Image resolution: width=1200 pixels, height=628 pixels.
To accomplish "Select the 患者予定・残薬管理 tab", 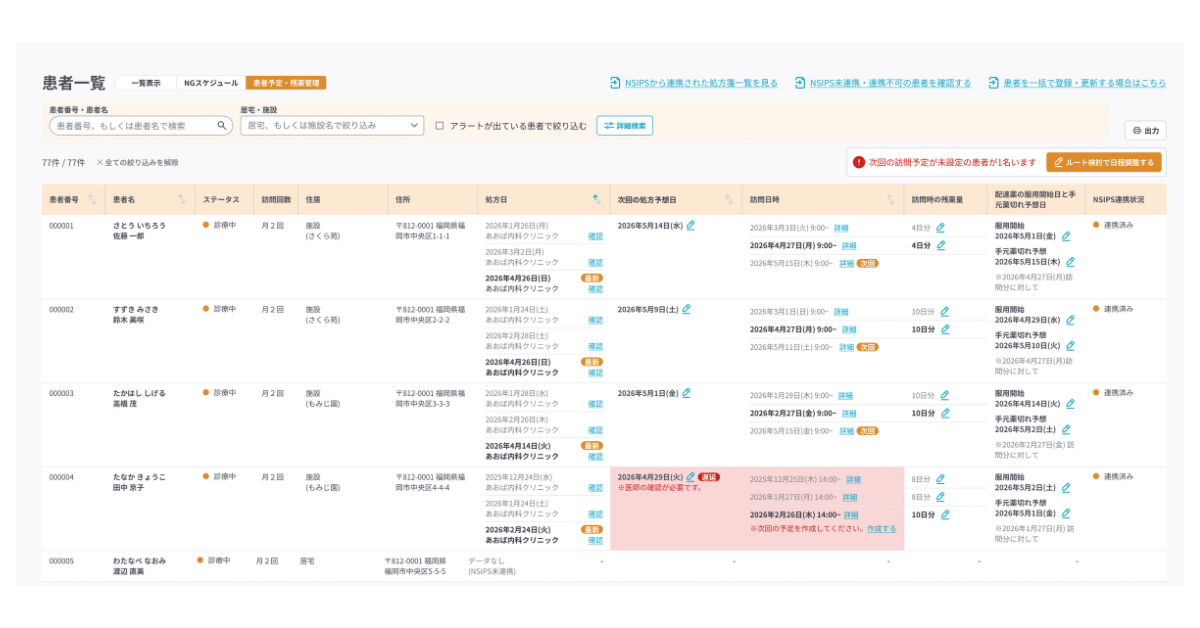I will point(286,83).
